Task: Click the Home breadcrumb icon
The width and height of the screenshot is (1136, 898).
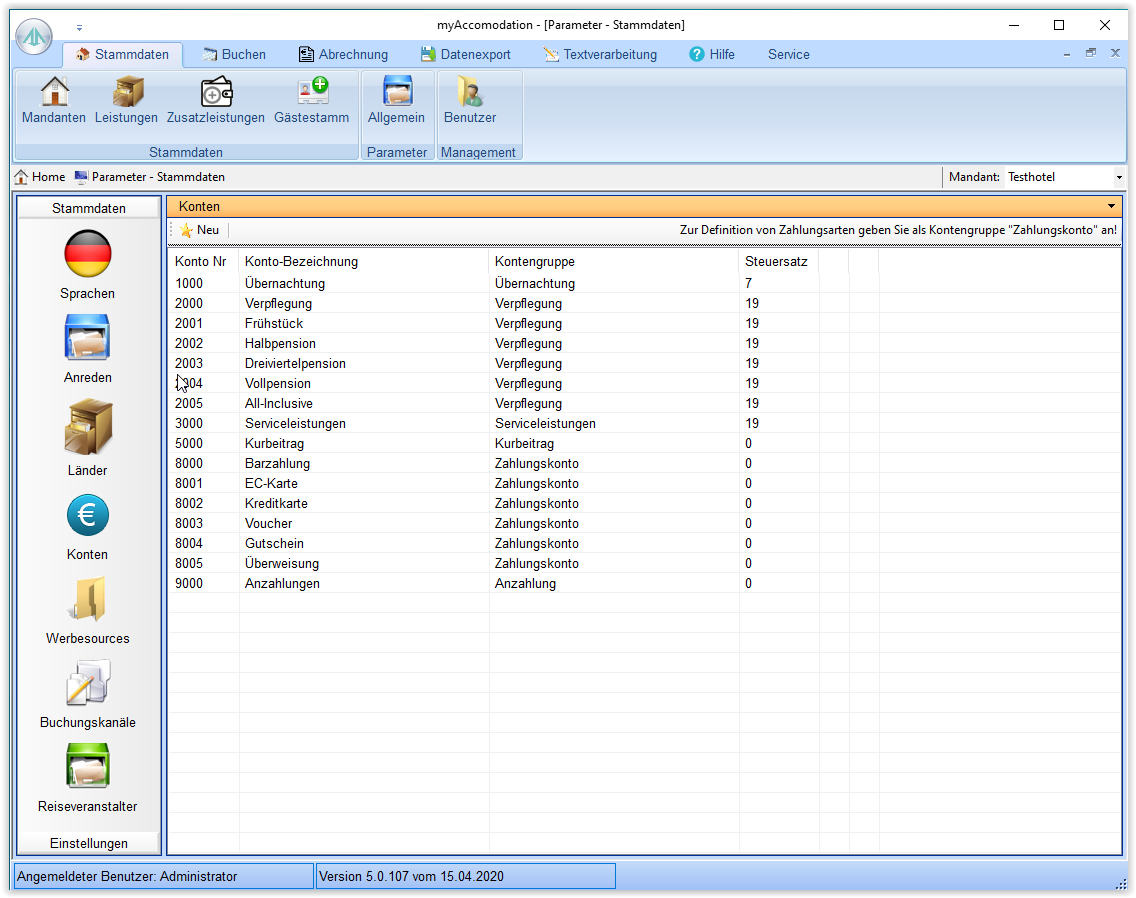Action: (21, 177)
